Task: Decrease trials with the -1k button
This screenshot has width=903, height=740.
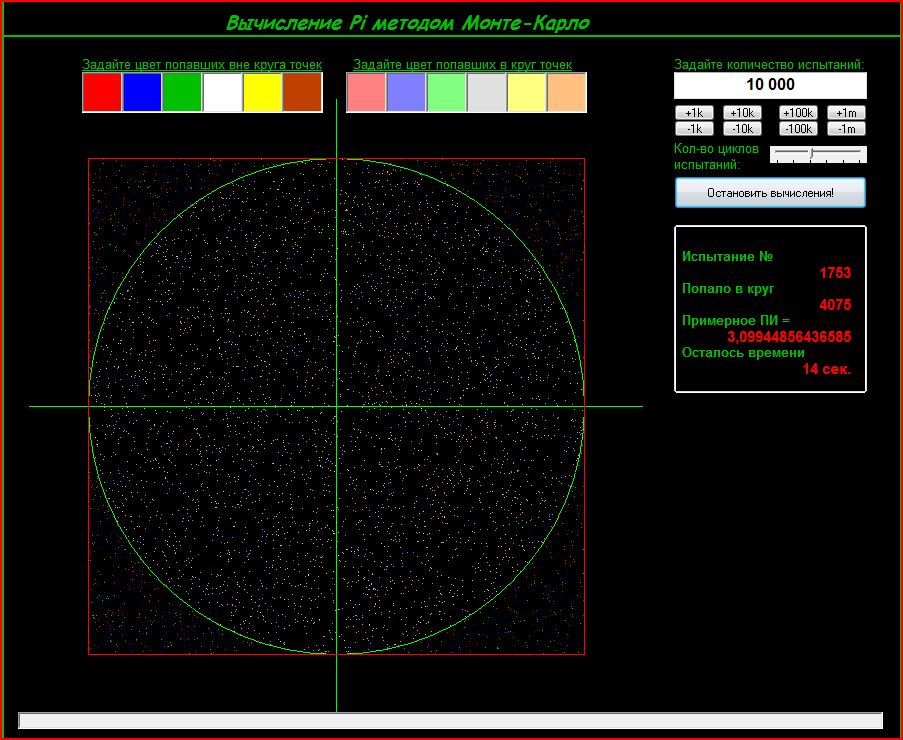Action: click(x=694, y=129)
